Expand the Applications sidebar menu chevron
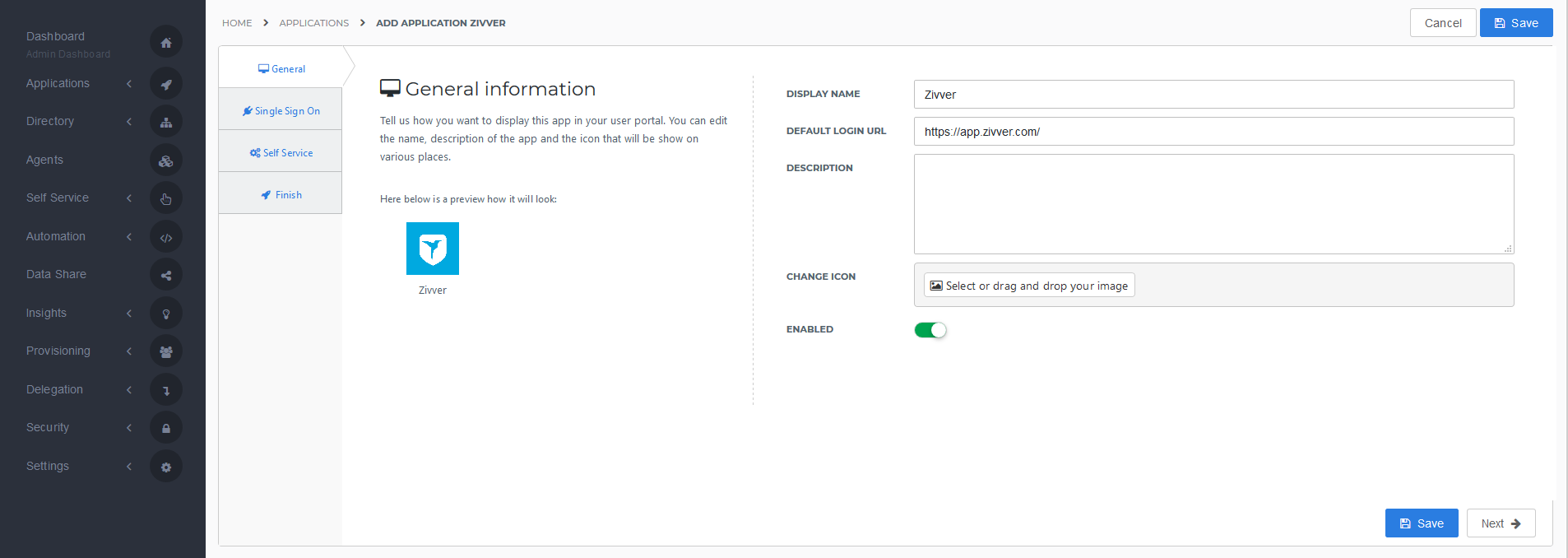This screenshot has height=558, width=1568. tap(129, 83)
